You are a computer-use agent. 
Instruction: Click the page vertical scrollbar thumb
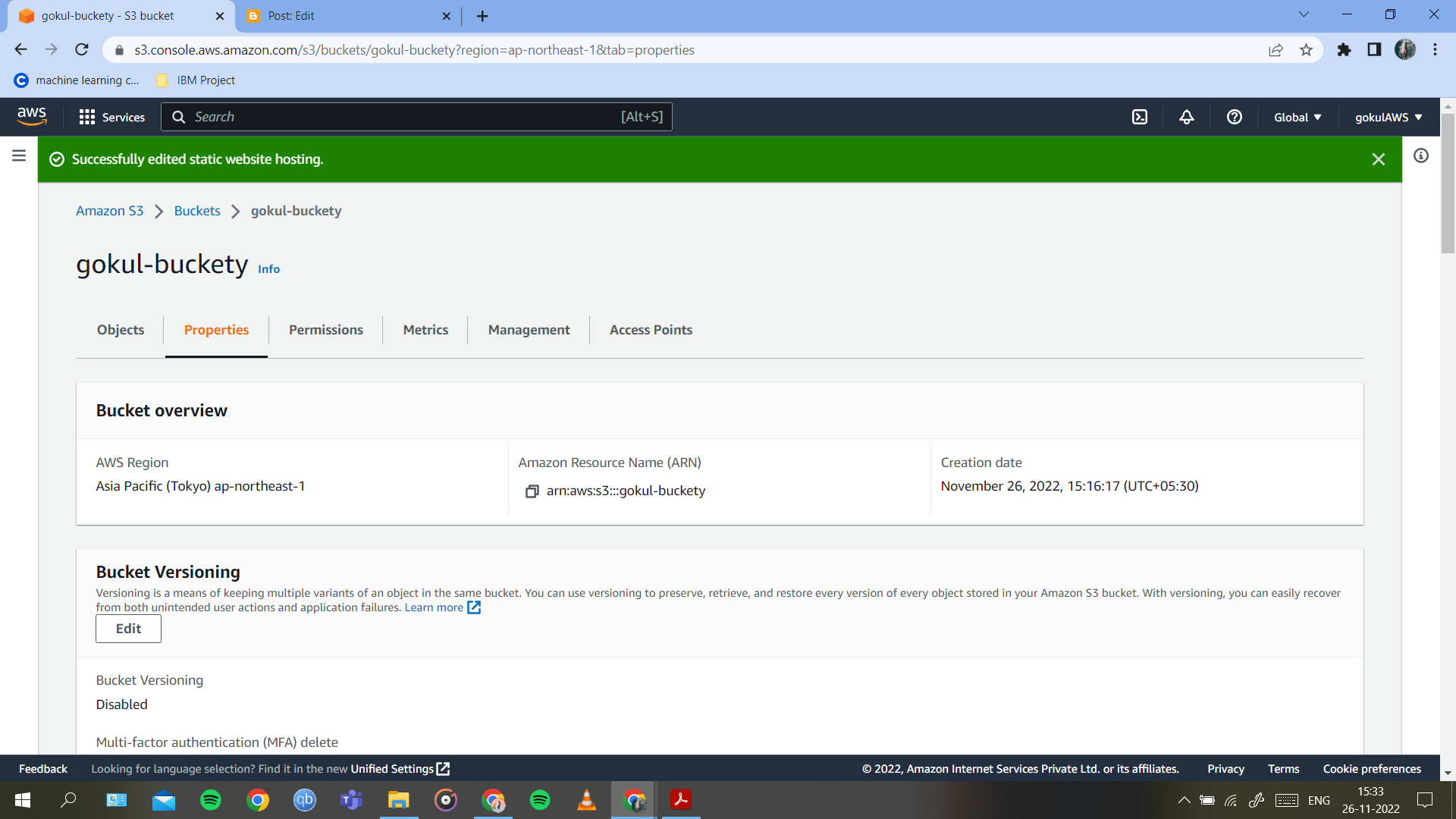click(1448, 182)
